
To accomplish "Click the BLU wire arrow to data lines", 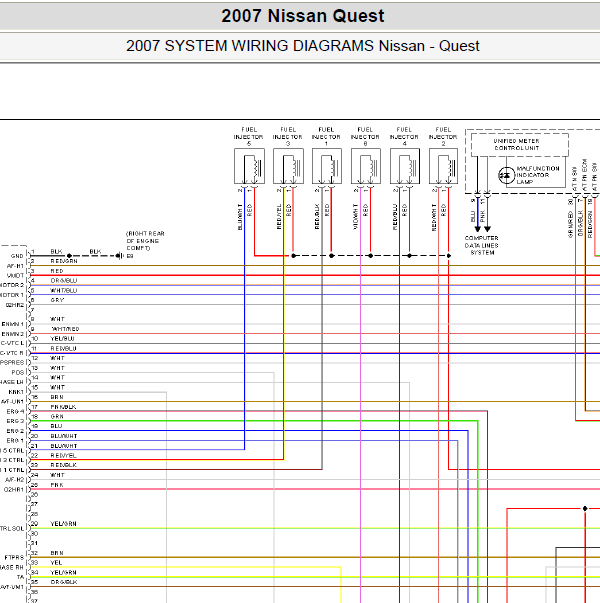I will tap(478, 229).
